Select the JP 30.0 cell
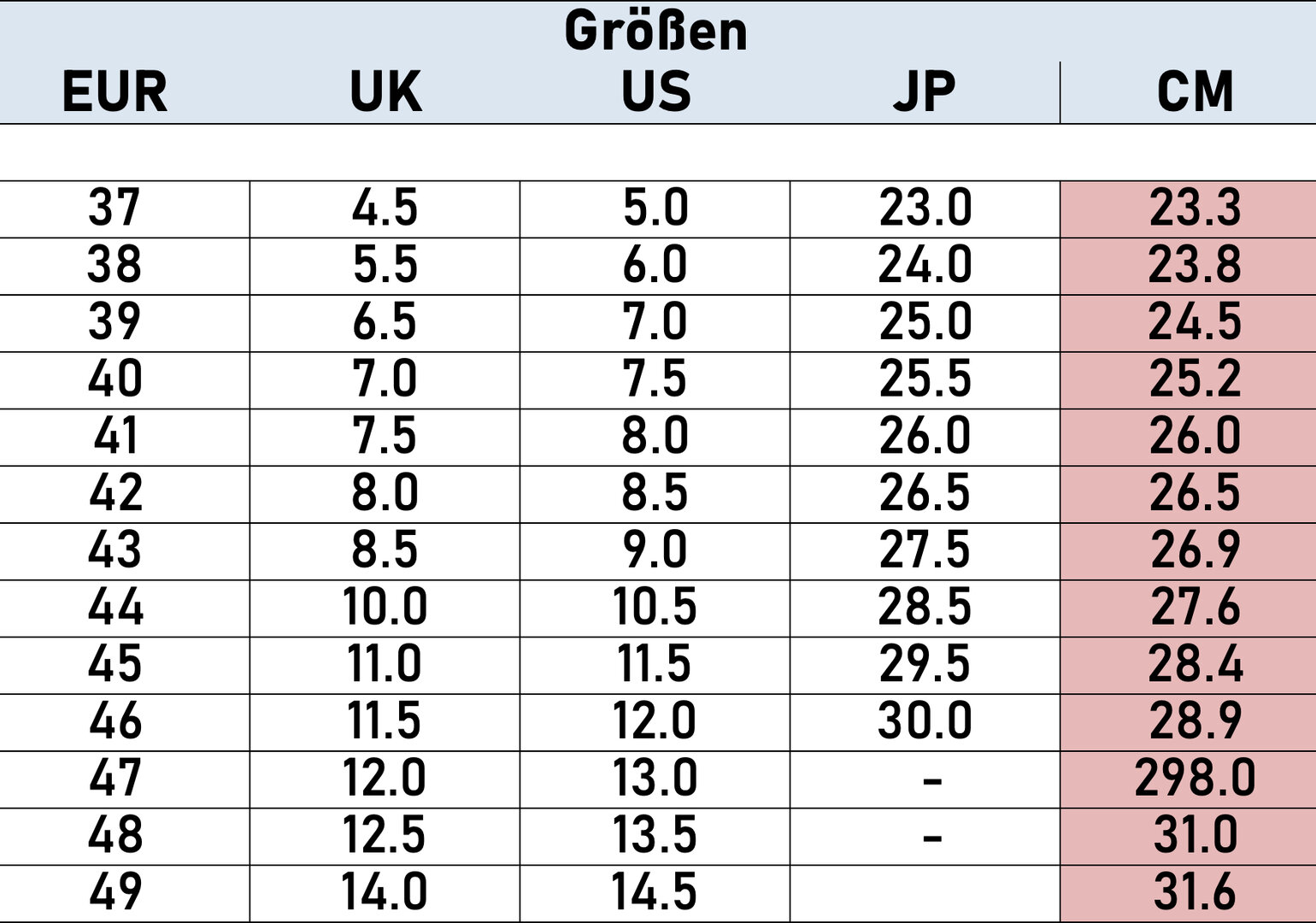This screenshot has width=1316, height=923. 925,723
